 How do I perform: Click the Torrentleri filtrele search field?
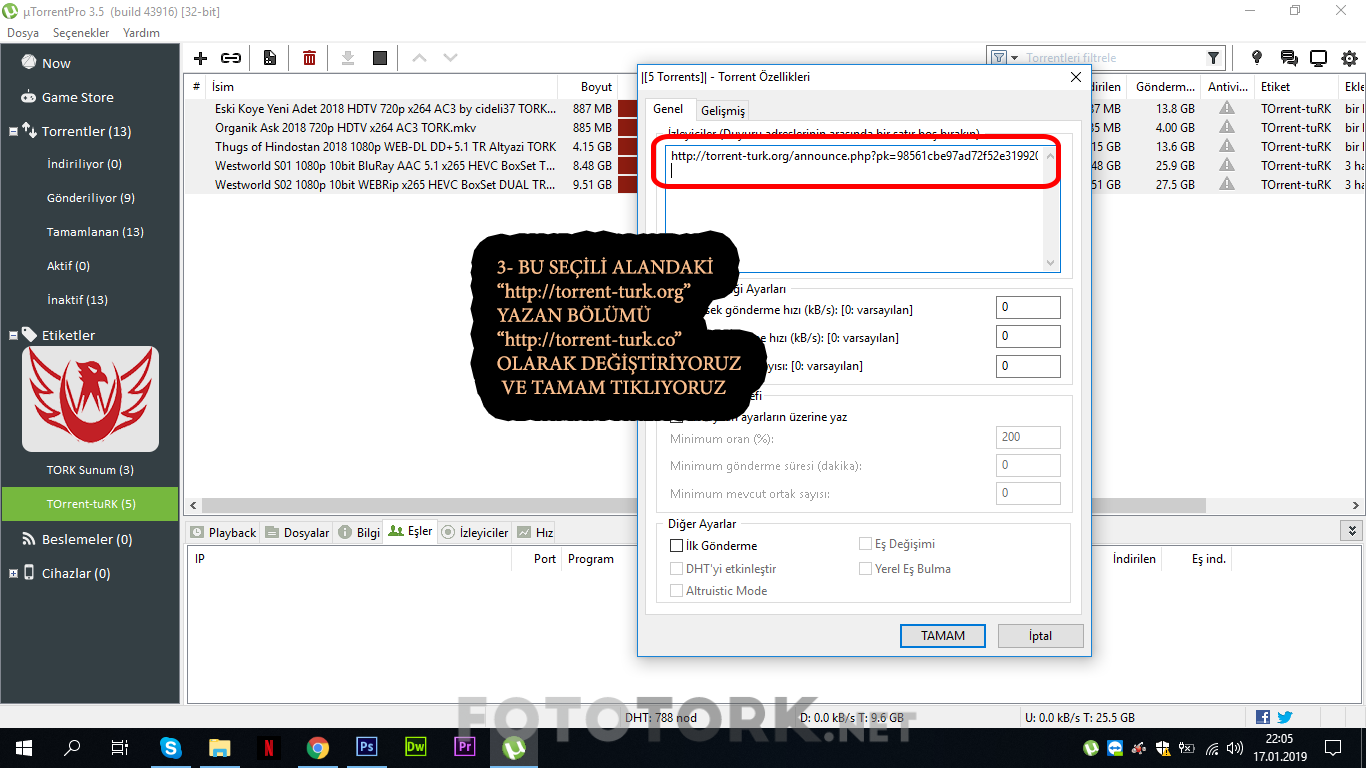(1113, 58)
